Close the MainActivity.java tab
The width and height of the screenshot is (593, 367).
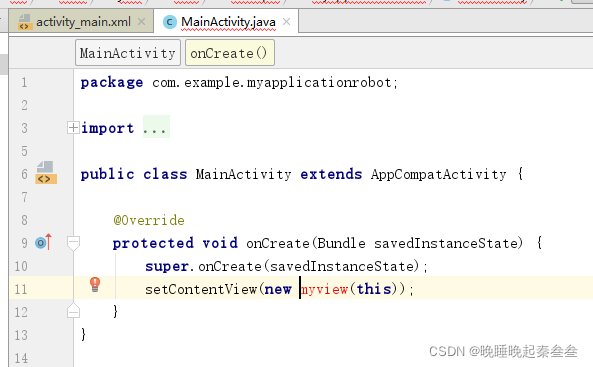click(287, 22)
